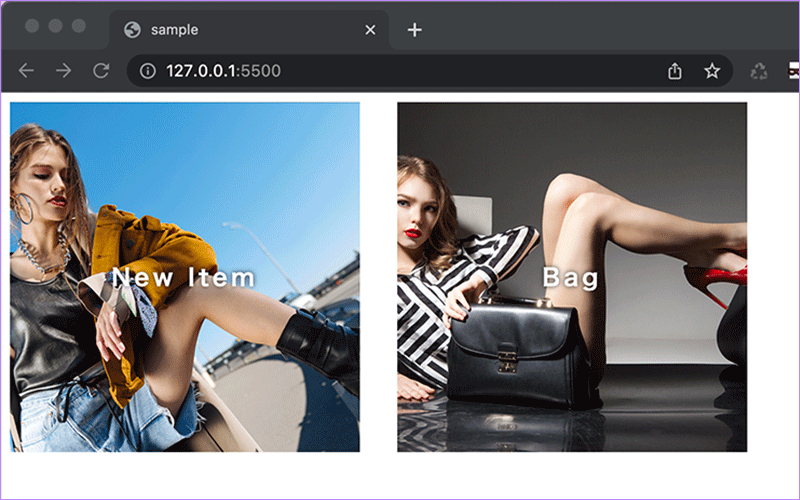Reload the current page
The width and height of the screenshot is (800, 500).
click(x=100, y=71)
